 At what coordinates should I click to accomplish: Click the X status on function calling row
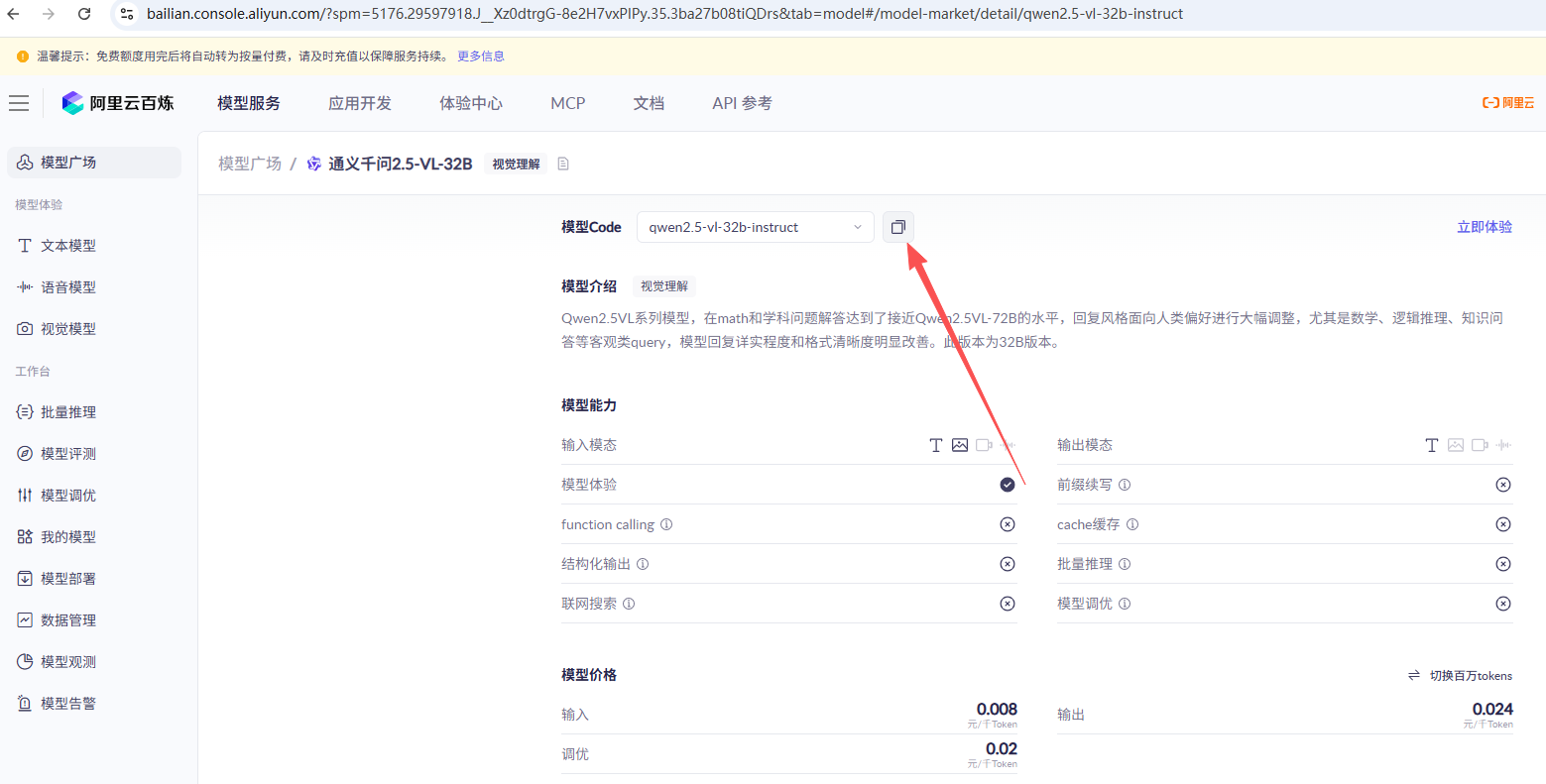tap(1008, 524)
